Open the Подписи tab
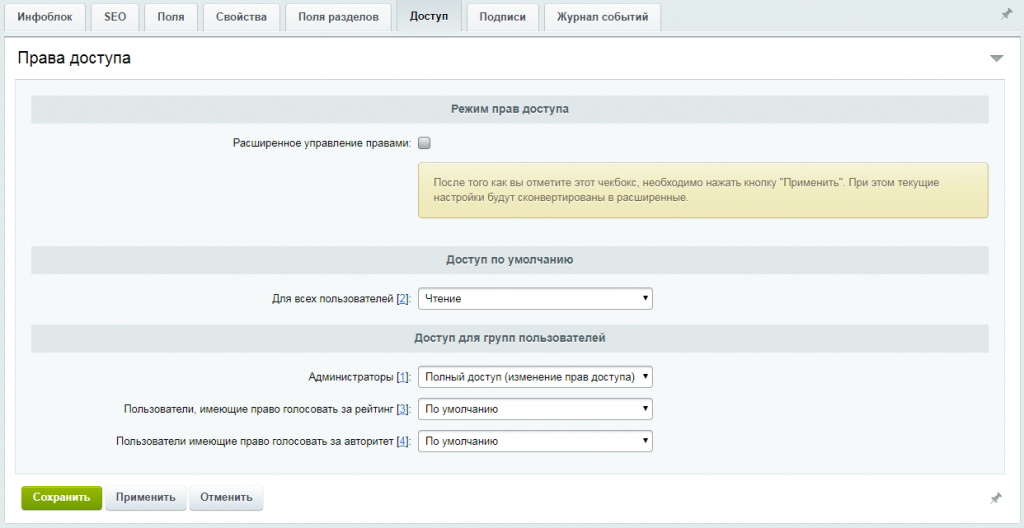The width and height of the screenshot is (1024, 528). 502,17
